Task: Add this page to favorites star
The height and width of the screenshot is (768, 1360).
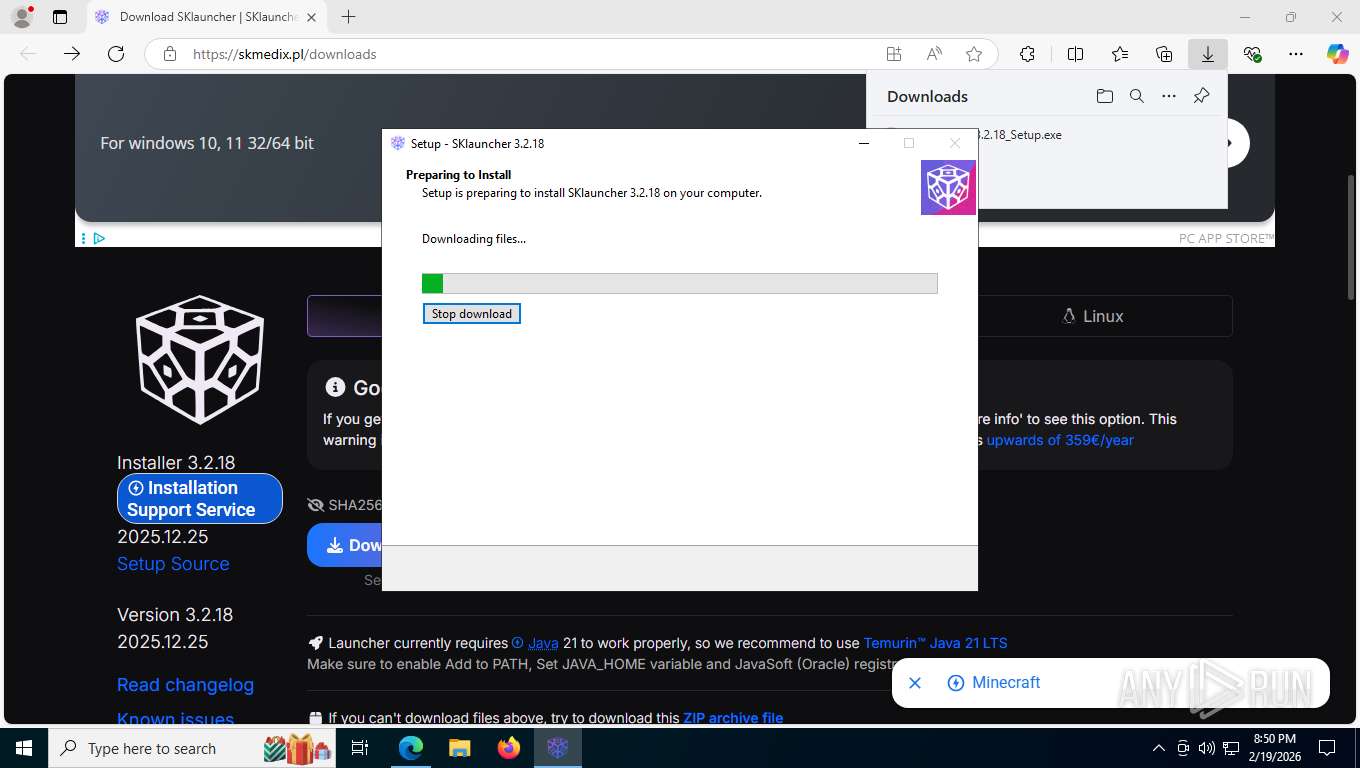Action: tap(974, 54)
